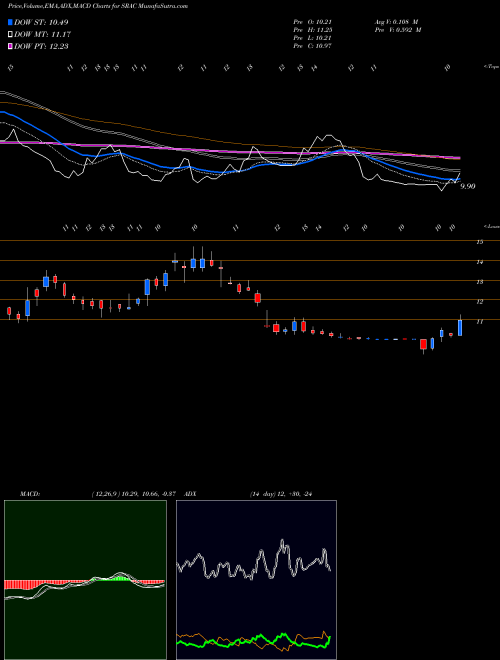Click the '<Lows' label at right
The height and width of the screenshot is (660, 500).
[491, 226]
